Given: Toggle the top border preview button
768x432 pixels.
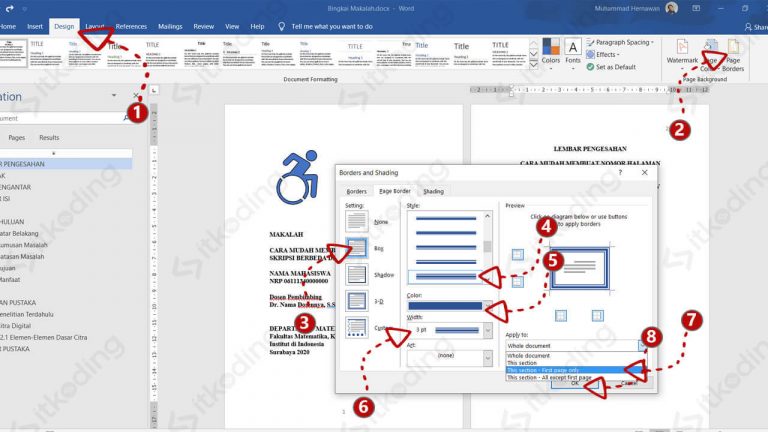Looking at the screenshot, I should (x=518, y=254).
